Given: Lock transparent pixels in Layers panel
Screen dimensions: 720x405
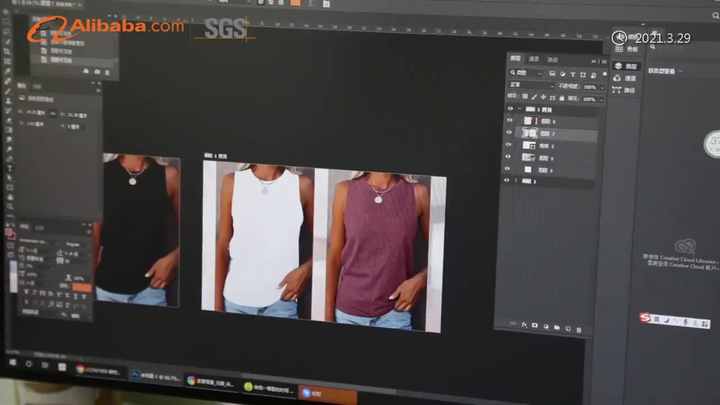Looking at the screenshot, I should [524, 96].
